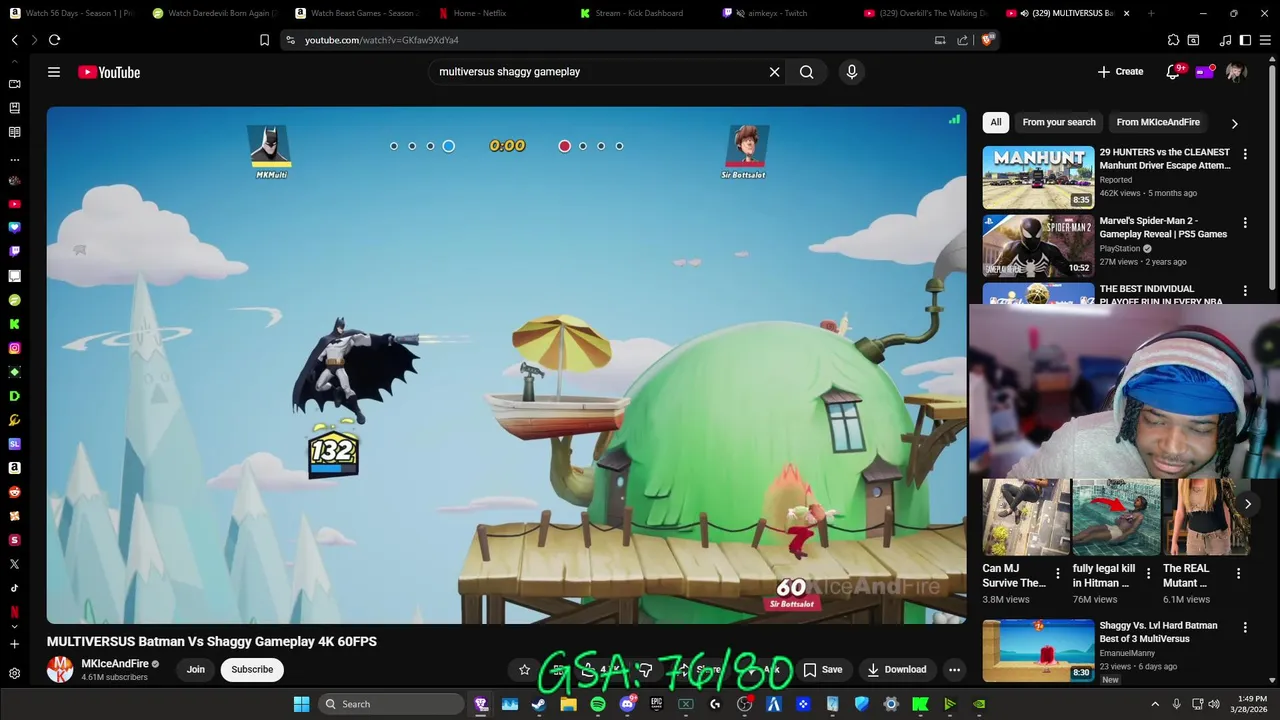Open the Windows Start menu
Viewport: 1280px width, 720px height.
[x=301, y=704]
